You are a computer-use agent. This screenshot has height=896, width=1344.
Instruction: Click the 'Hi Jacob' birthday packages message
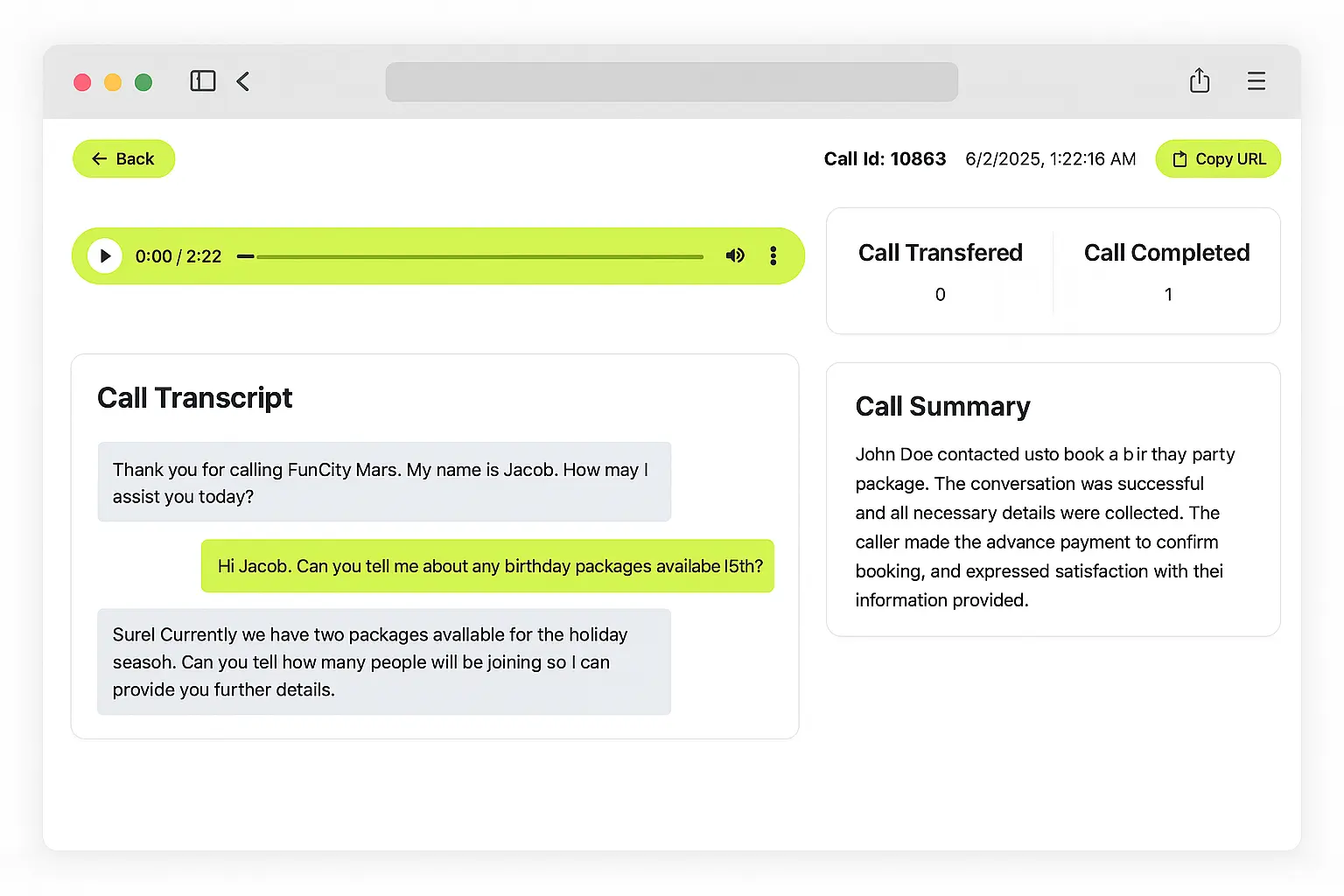[x=487, y=566]
